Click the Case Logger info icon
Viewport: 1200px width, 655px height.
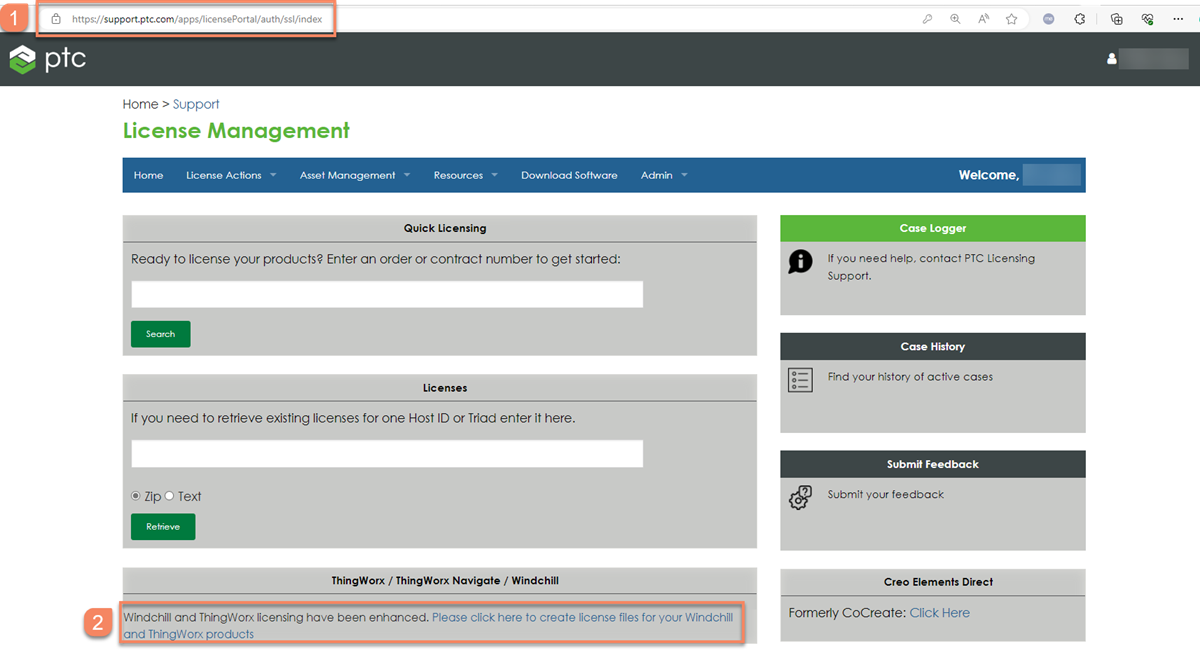pos(799,261)
